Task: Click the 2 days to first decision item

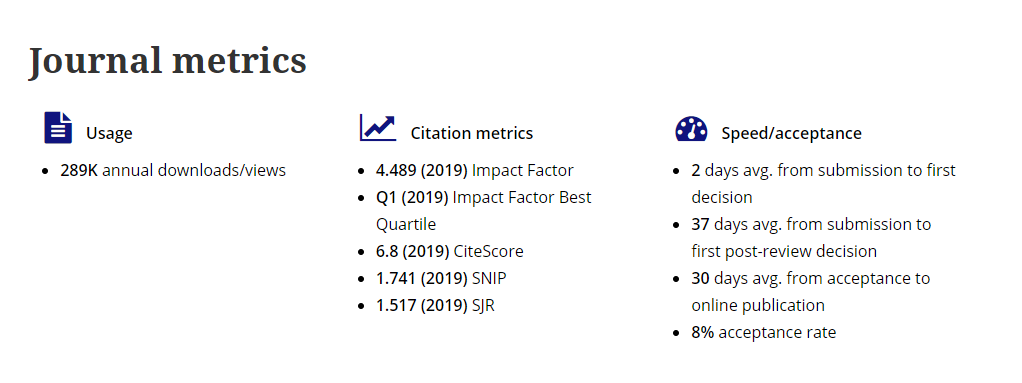Action: click(823, 184)
